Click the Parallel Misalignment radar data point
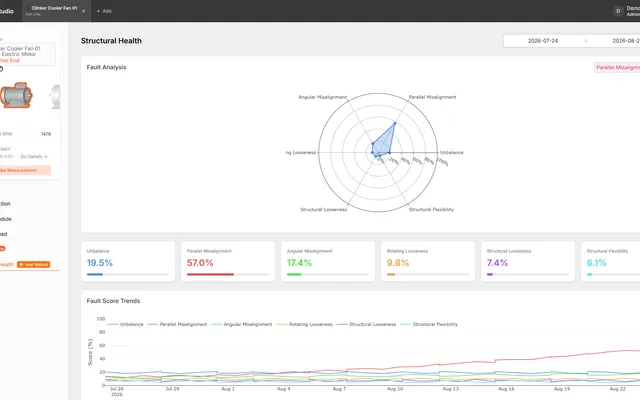Viewport: 640px width, 400px height. 395,123
